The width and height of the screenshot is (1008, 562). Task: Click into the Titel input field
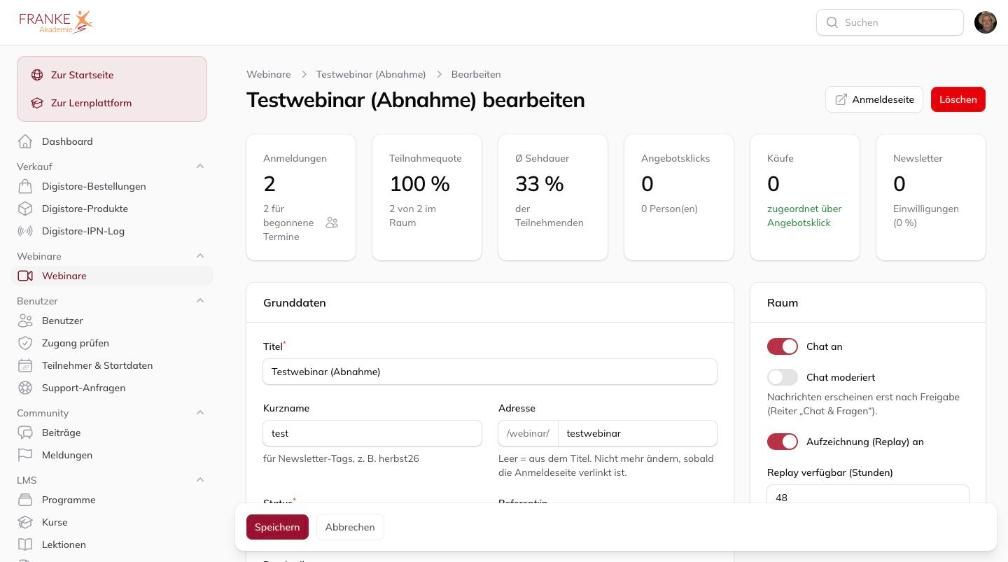point(490,372)
